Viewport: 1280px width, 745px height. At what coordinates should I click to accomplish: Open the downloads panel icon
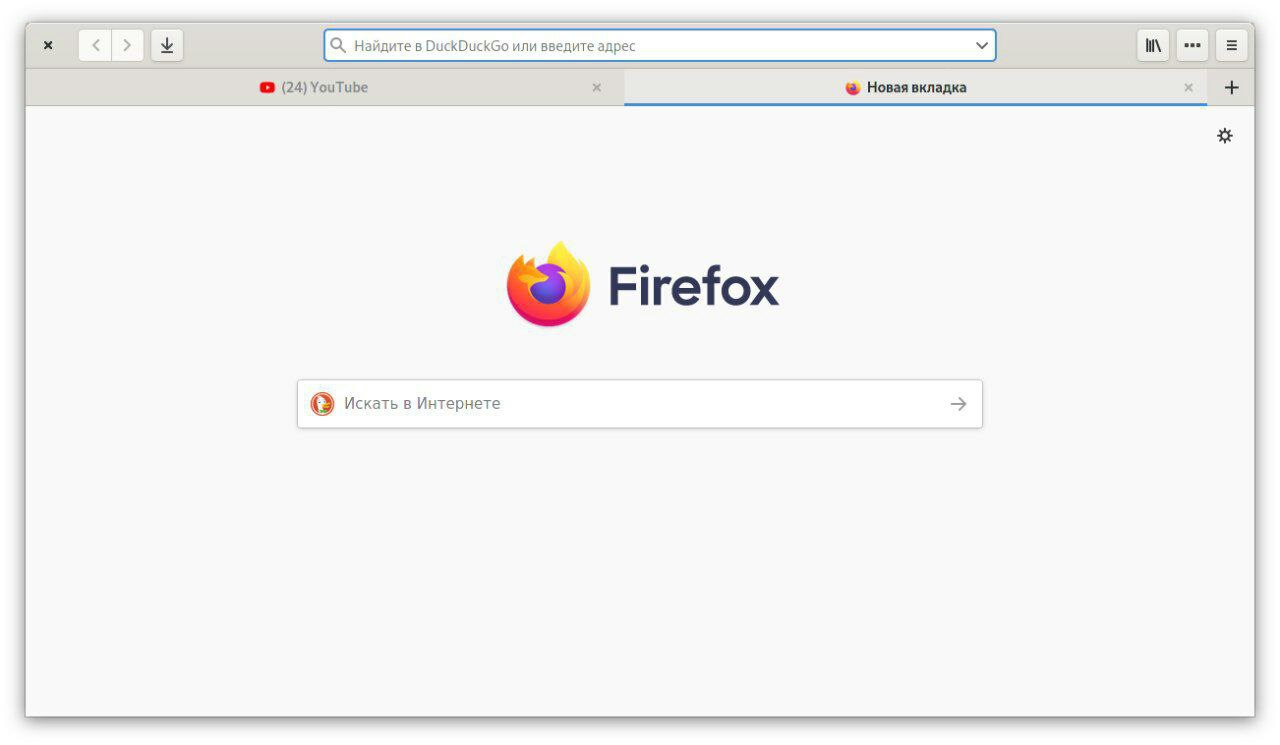[x=167, y=45]
